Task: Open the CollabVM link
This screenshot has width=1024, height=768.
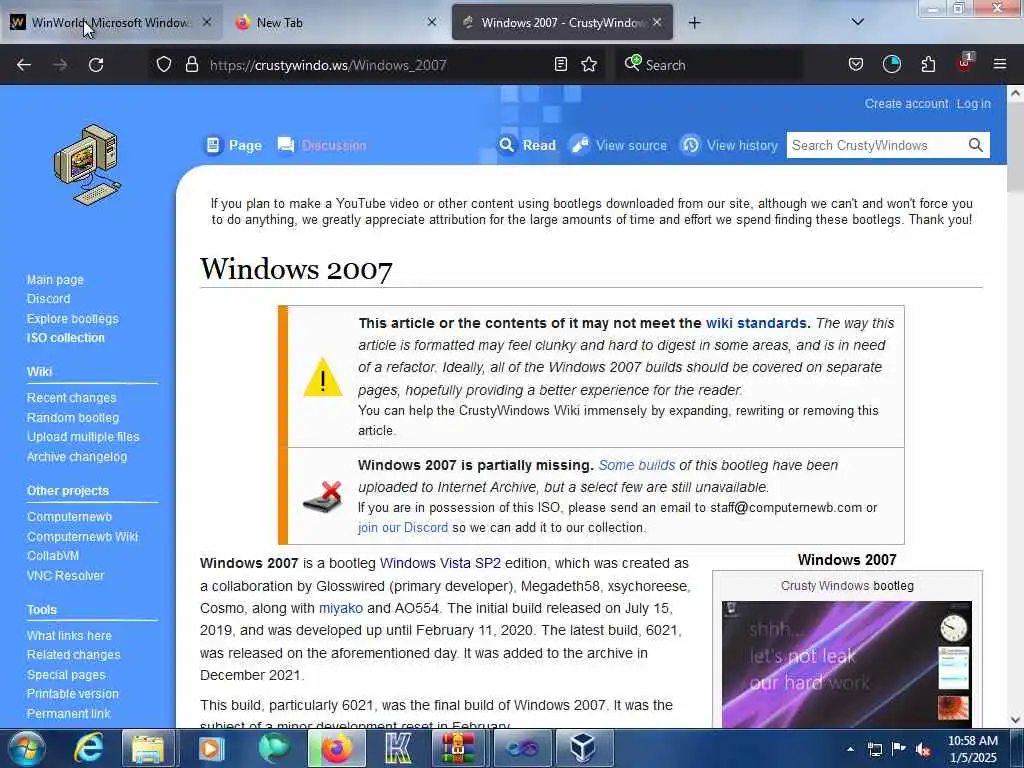Action: pyautogui.click(x=53, y=556)
